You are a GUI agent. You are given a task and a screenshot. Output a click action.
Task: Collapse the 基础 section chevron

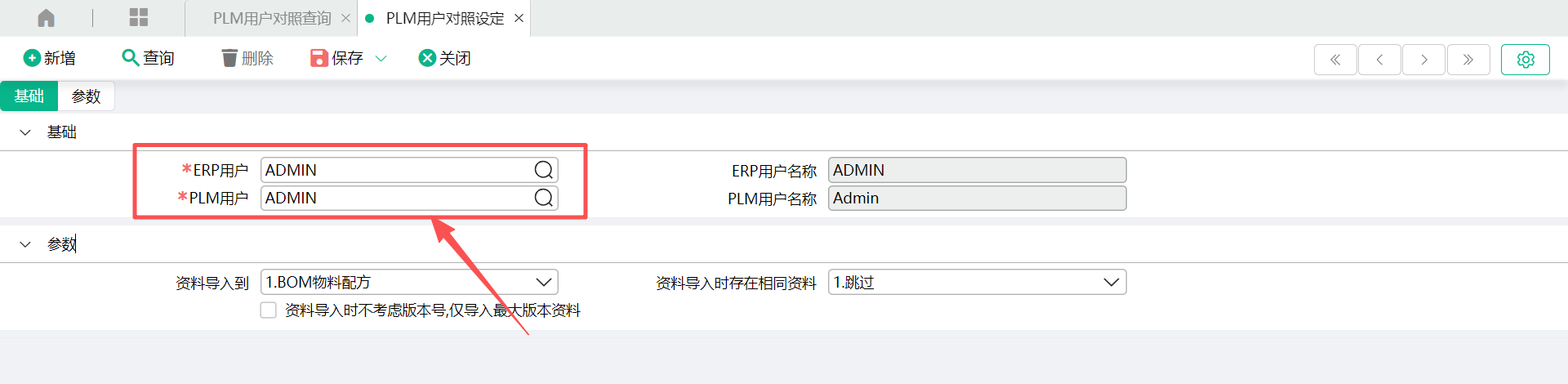coord(25,132)
